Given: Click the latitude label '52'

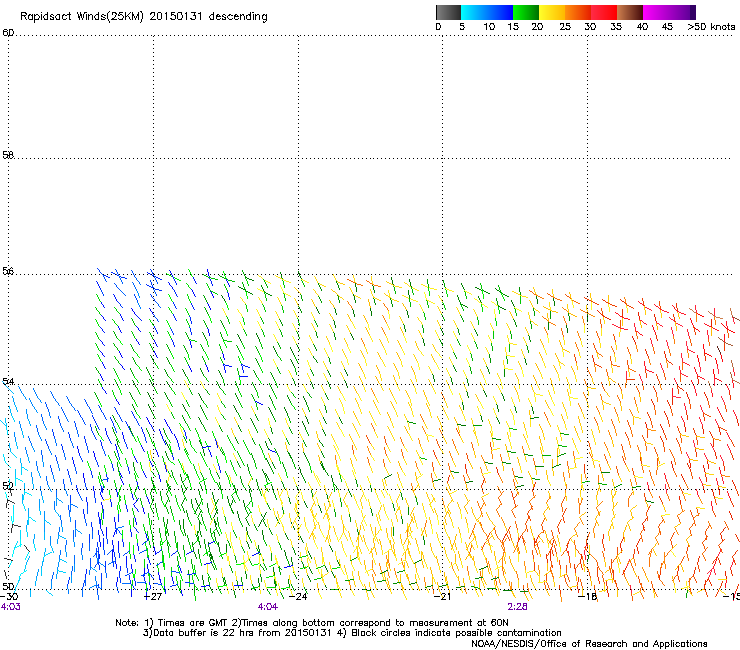Looking at the screenshot, I should (8, 486).
